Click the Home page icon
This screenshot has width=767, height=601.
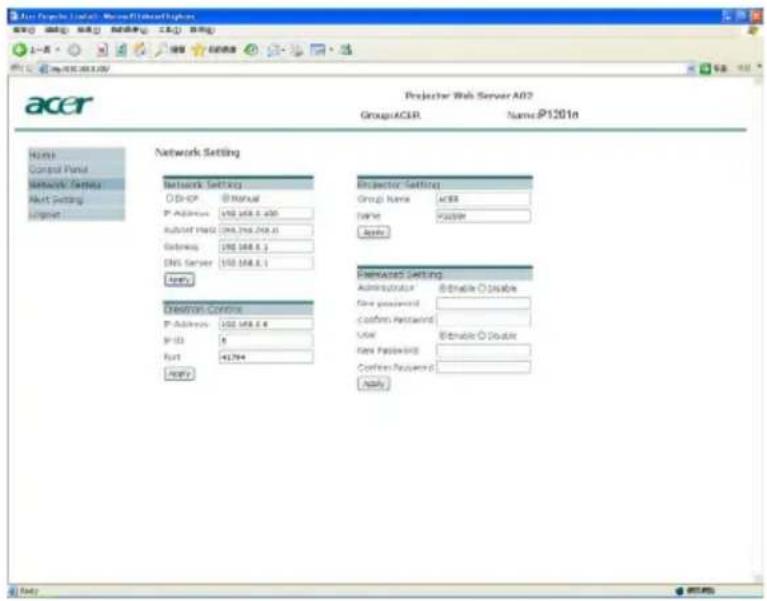(x=140, y=49)
